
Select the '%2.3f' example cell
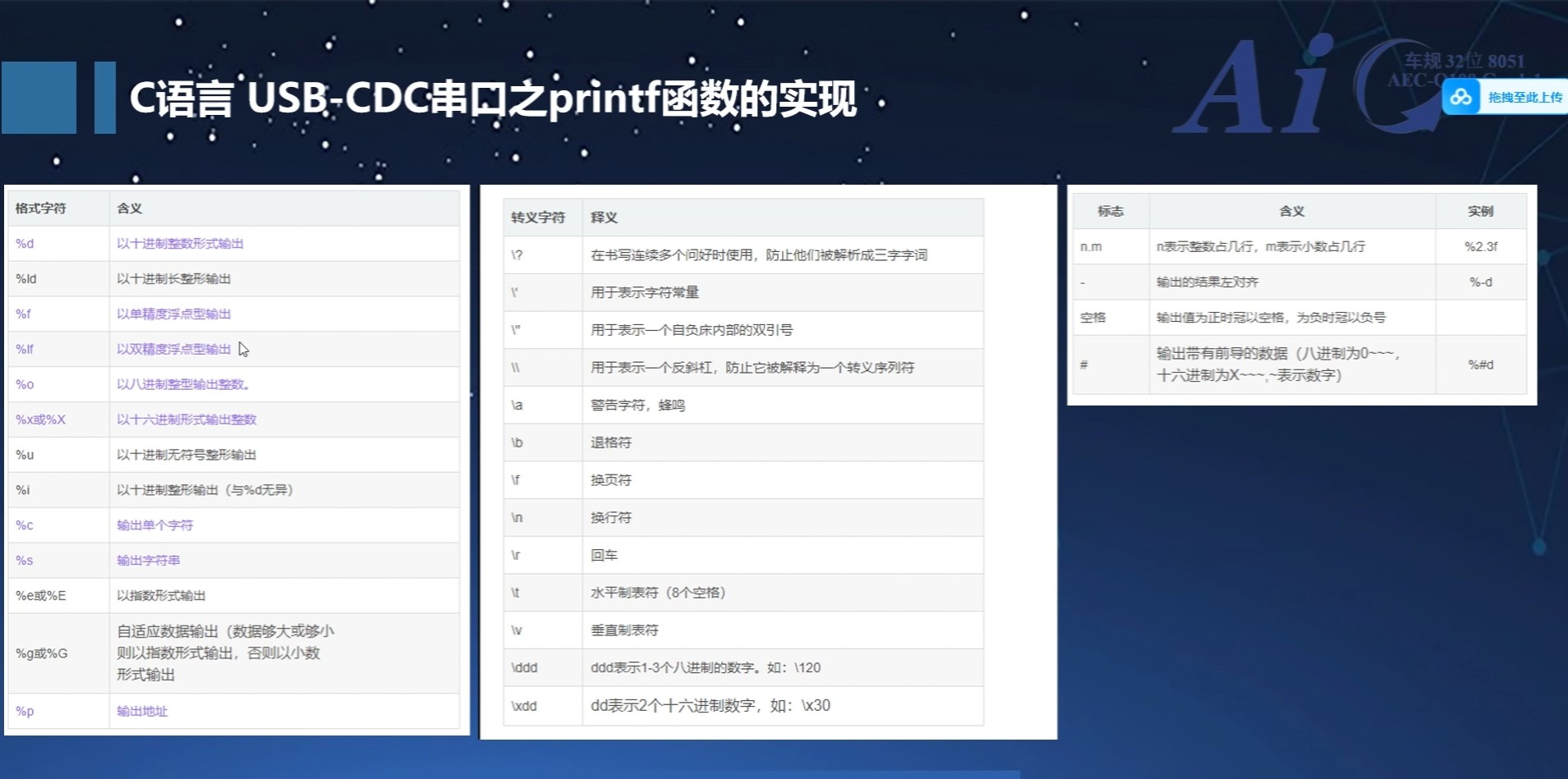(1481, 246)
